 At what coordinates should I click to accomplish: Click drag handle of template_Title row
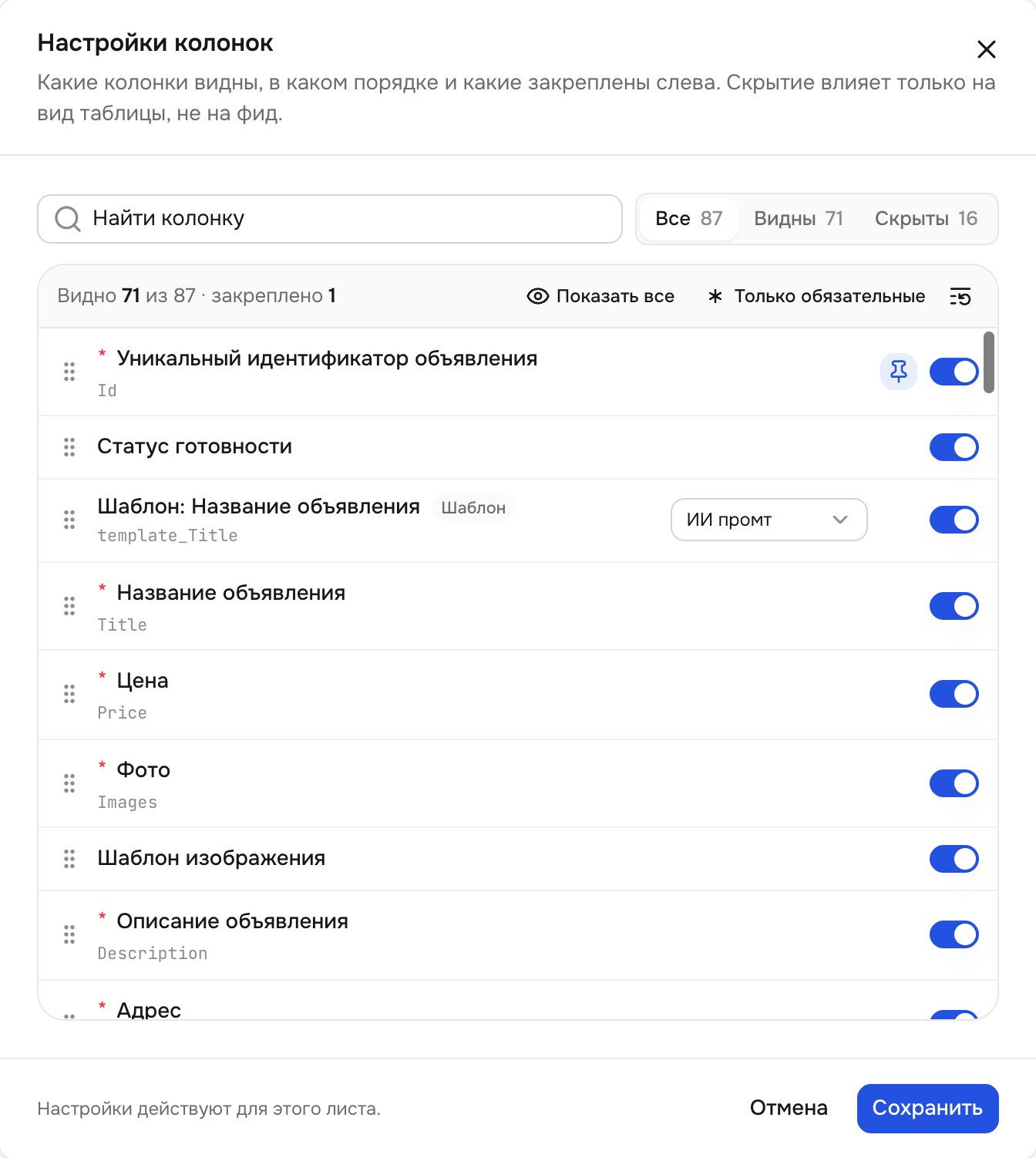pos(69,520)
